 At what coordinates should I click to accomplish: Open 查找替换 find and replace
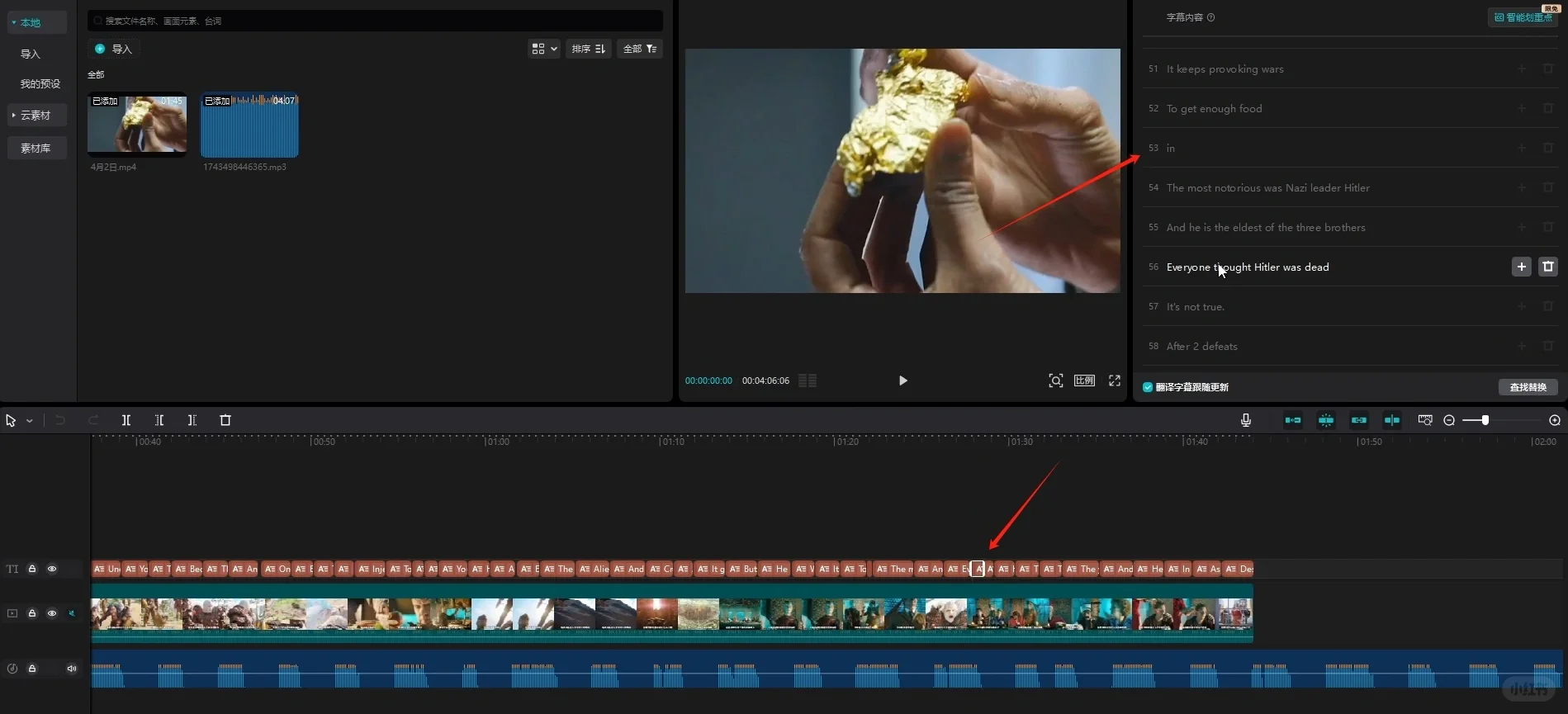[x=1528, y=387]
